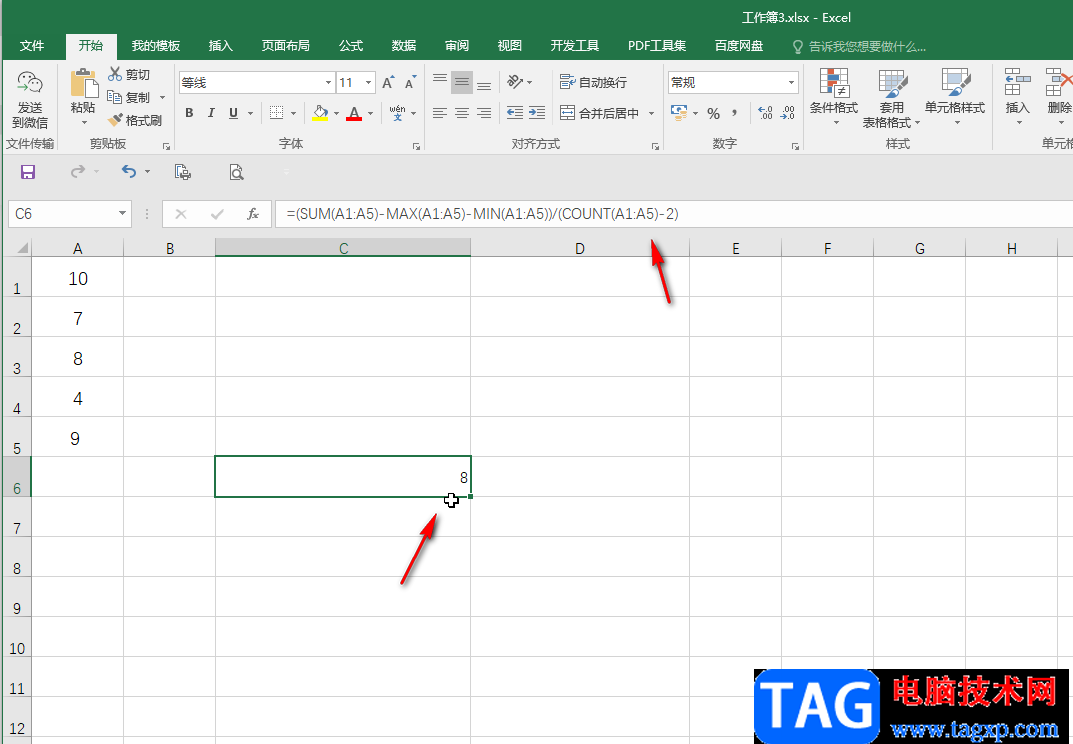1073x744 pixels.
Task: Increase font size with large A icon
Action: click(x=388, y=83)
